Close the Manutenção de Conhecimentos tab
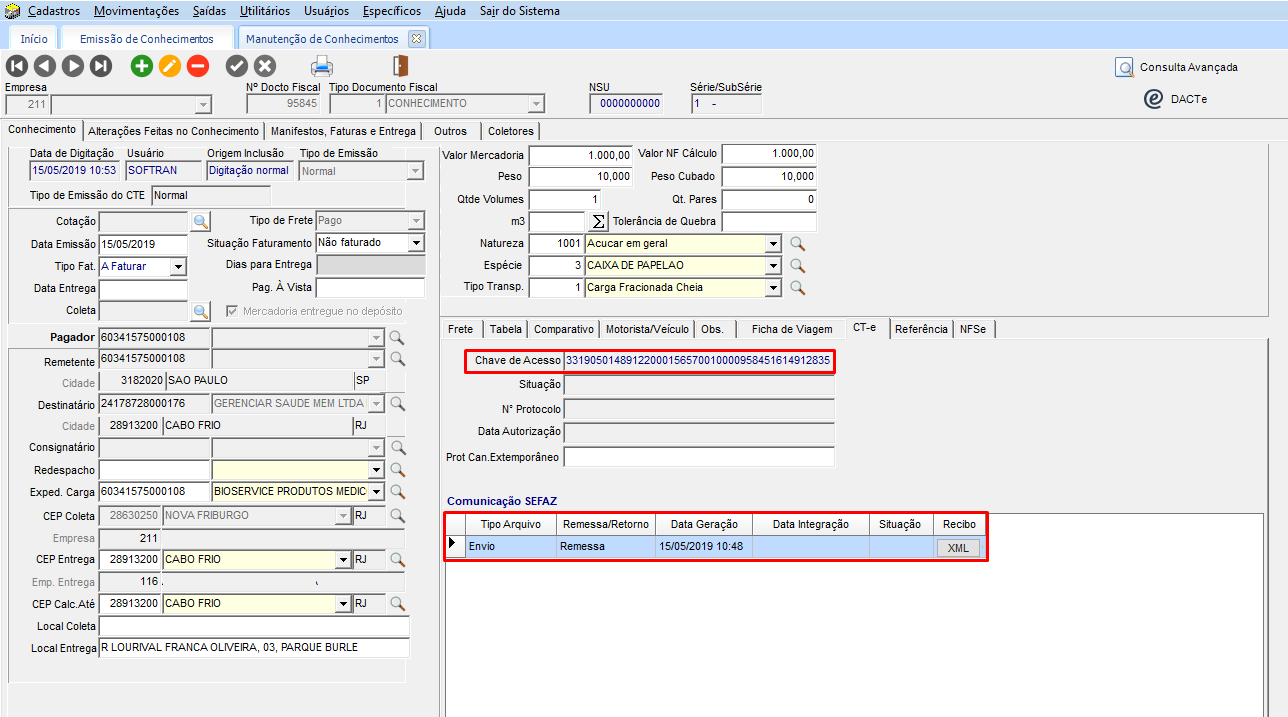The image size is (1288, 717). [x=417, y=38]
